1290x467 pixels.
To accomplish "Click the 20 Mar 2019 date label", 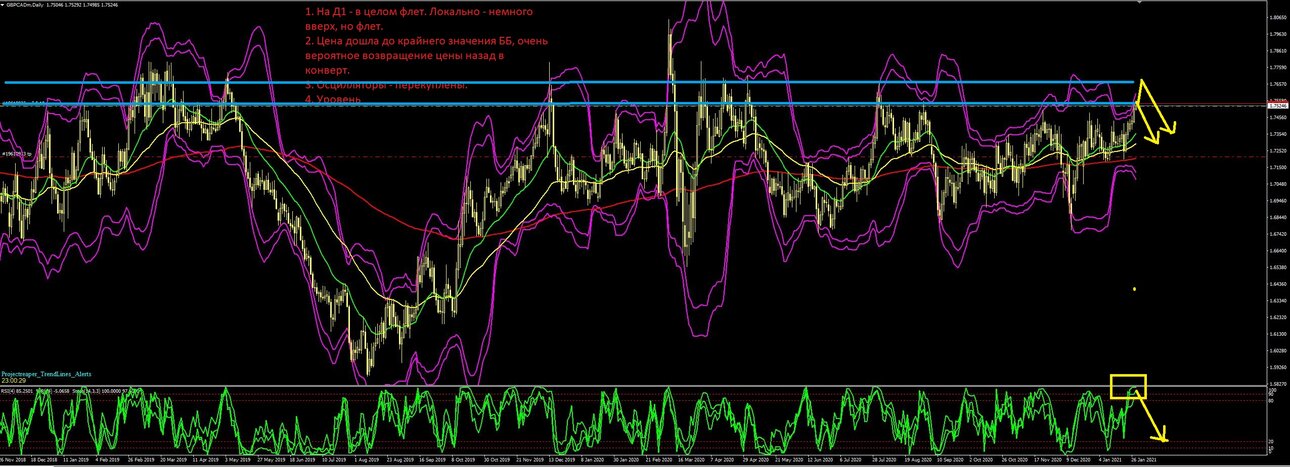I will coord(174,460).
